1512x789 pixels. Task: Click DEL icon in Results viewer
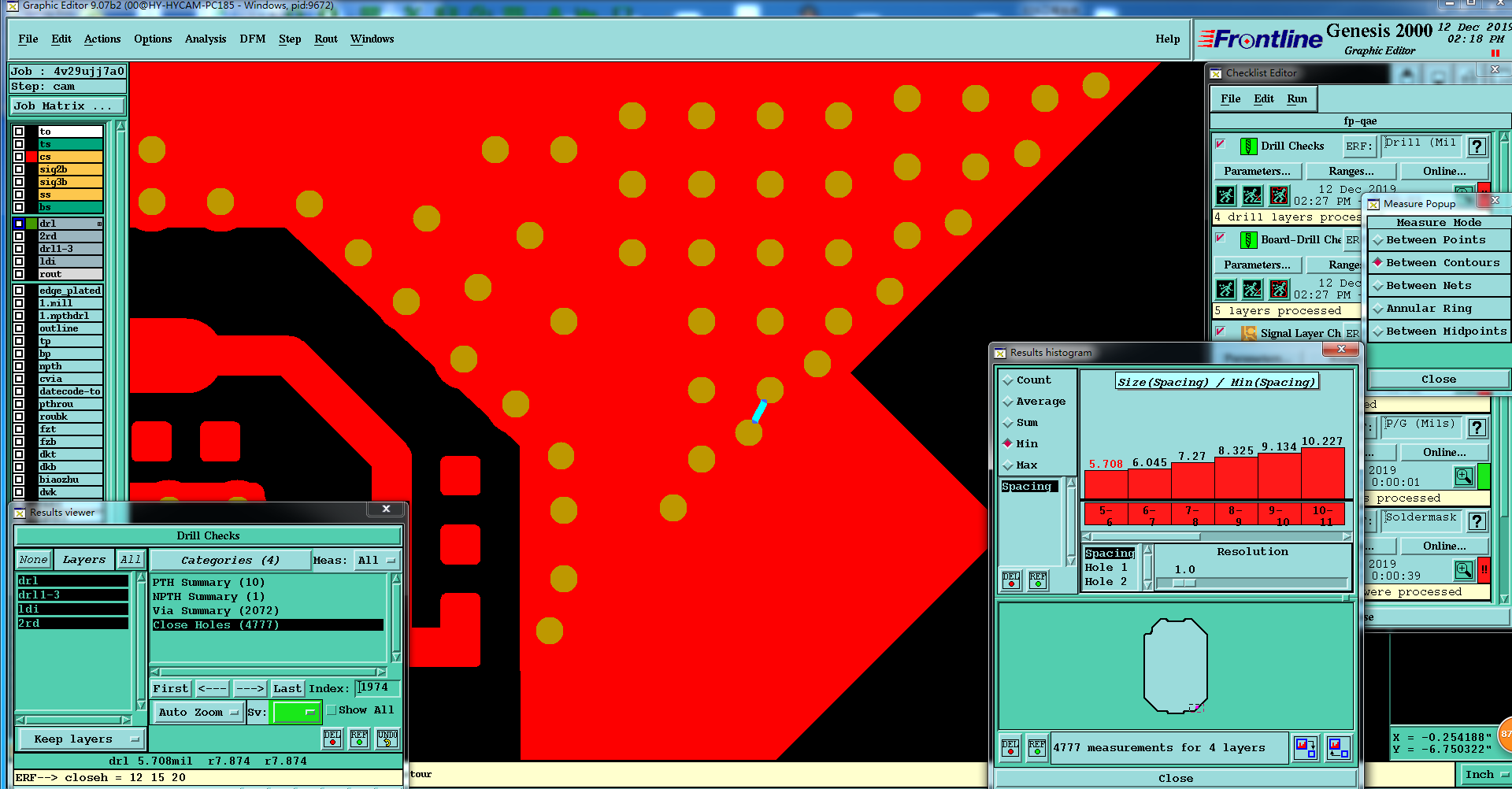tap(332, 738)
